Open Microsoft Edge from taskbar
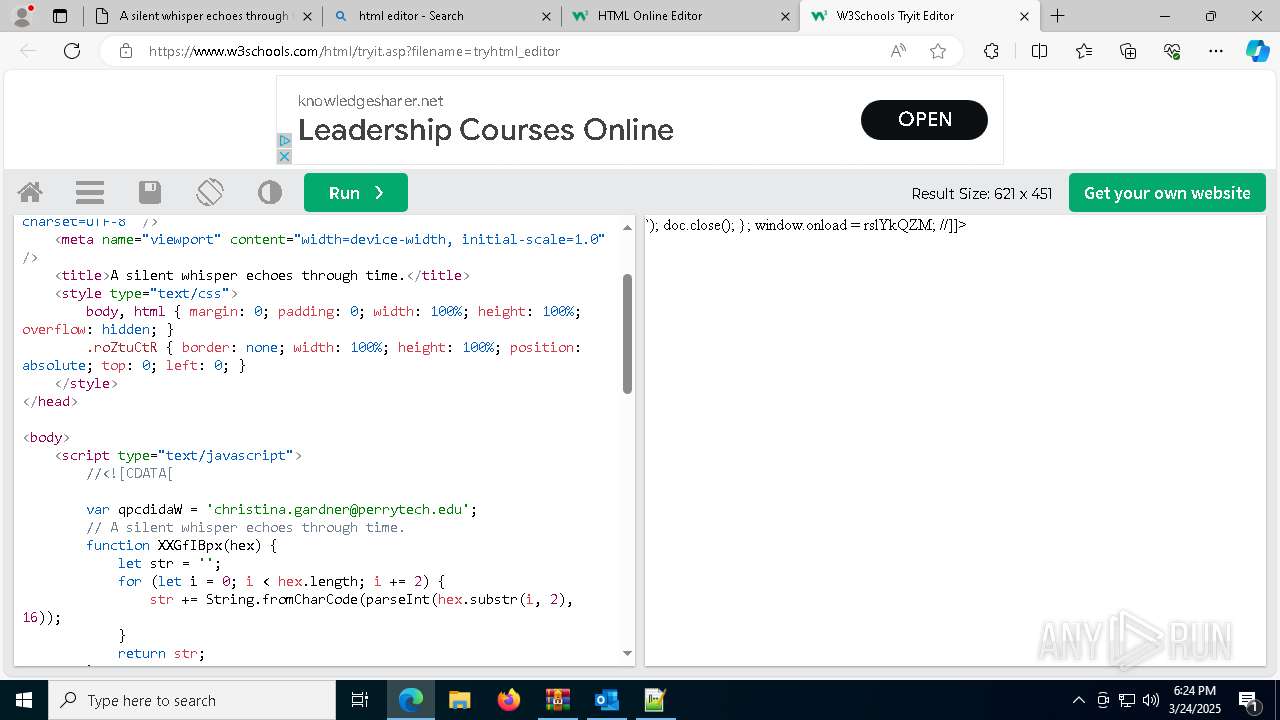This screenshot has width=1280, height=720. pos(411,700)
